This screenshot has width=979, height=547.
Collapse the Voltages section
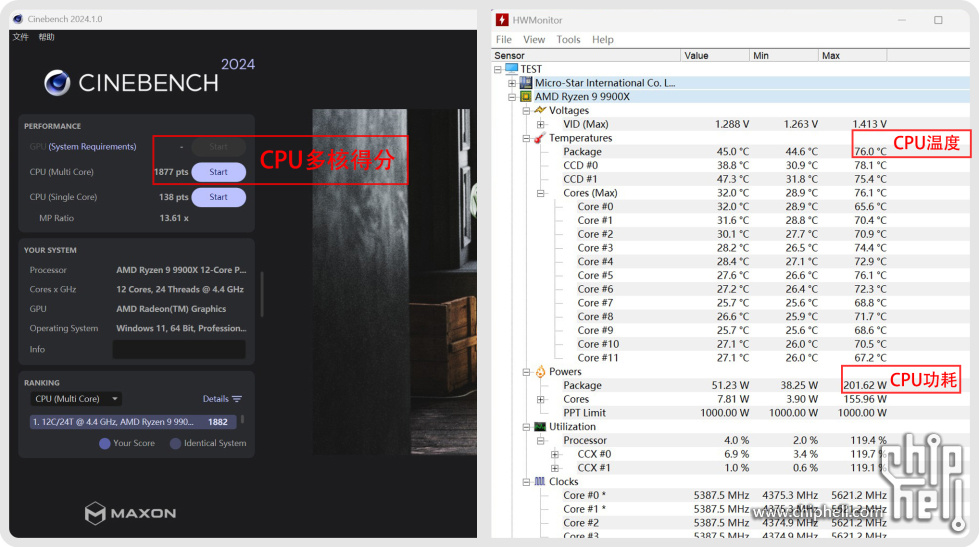click(x=526, y=111)
